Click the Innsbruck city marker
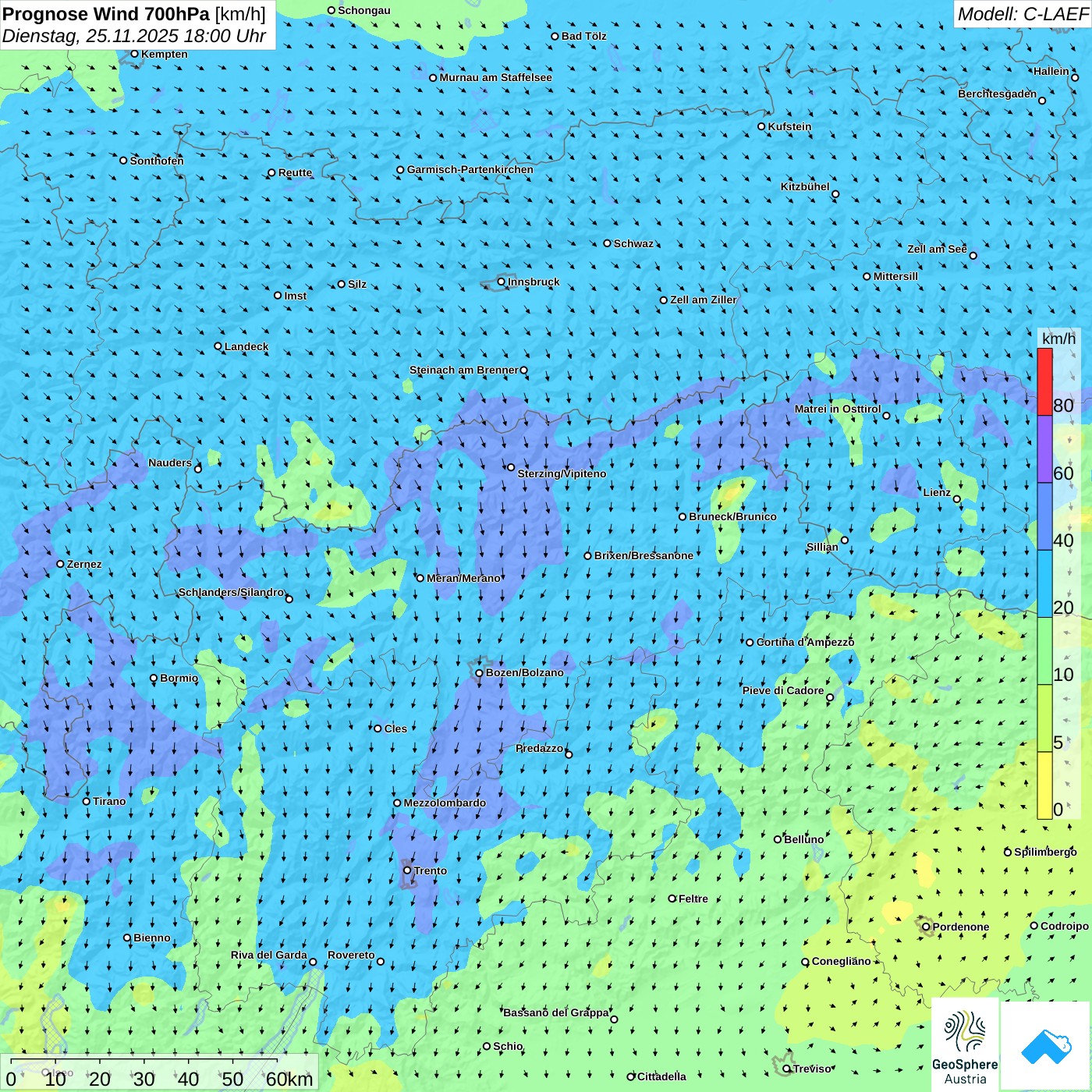1092x1092 pixels. 502,282
